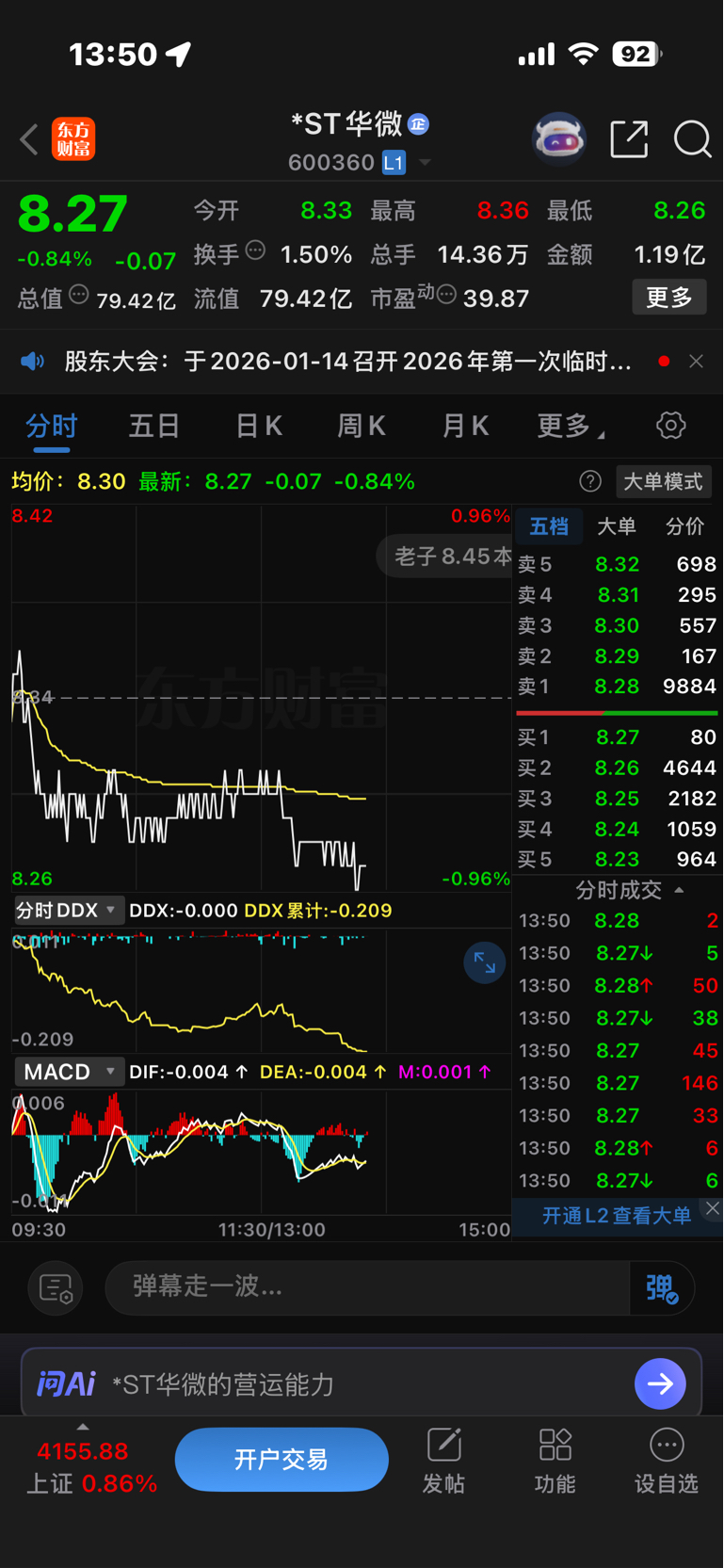This screenshot has width=724, height=1568.
Task: Tap the L1 level badge
Action: (394, 163)
